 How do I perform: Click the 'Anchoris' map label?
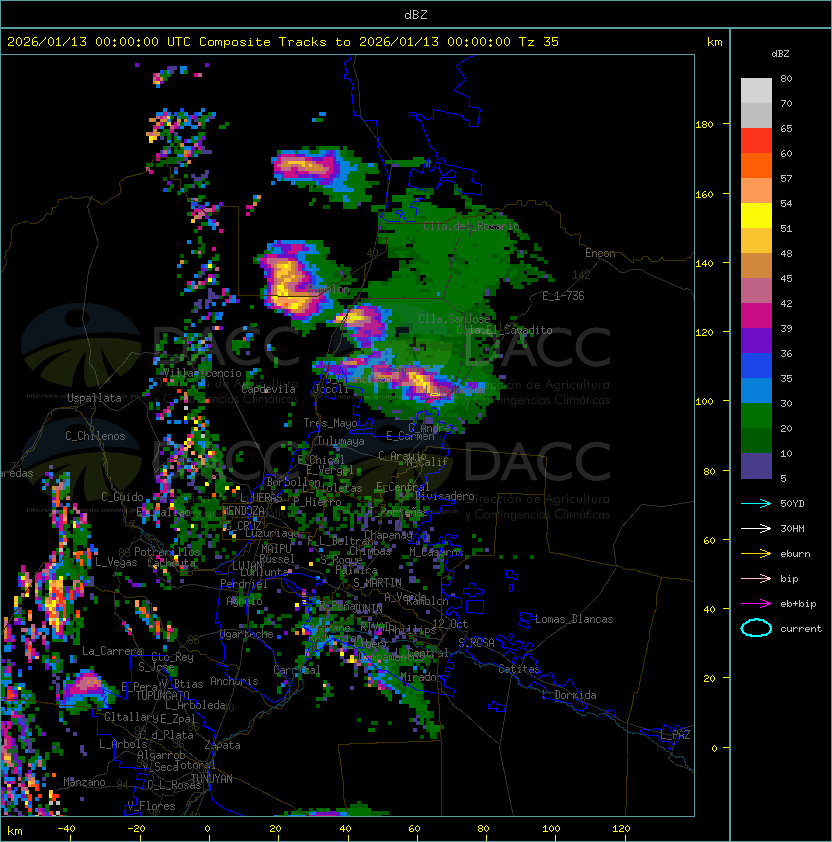pyautogui.click(x=234, y=681)
